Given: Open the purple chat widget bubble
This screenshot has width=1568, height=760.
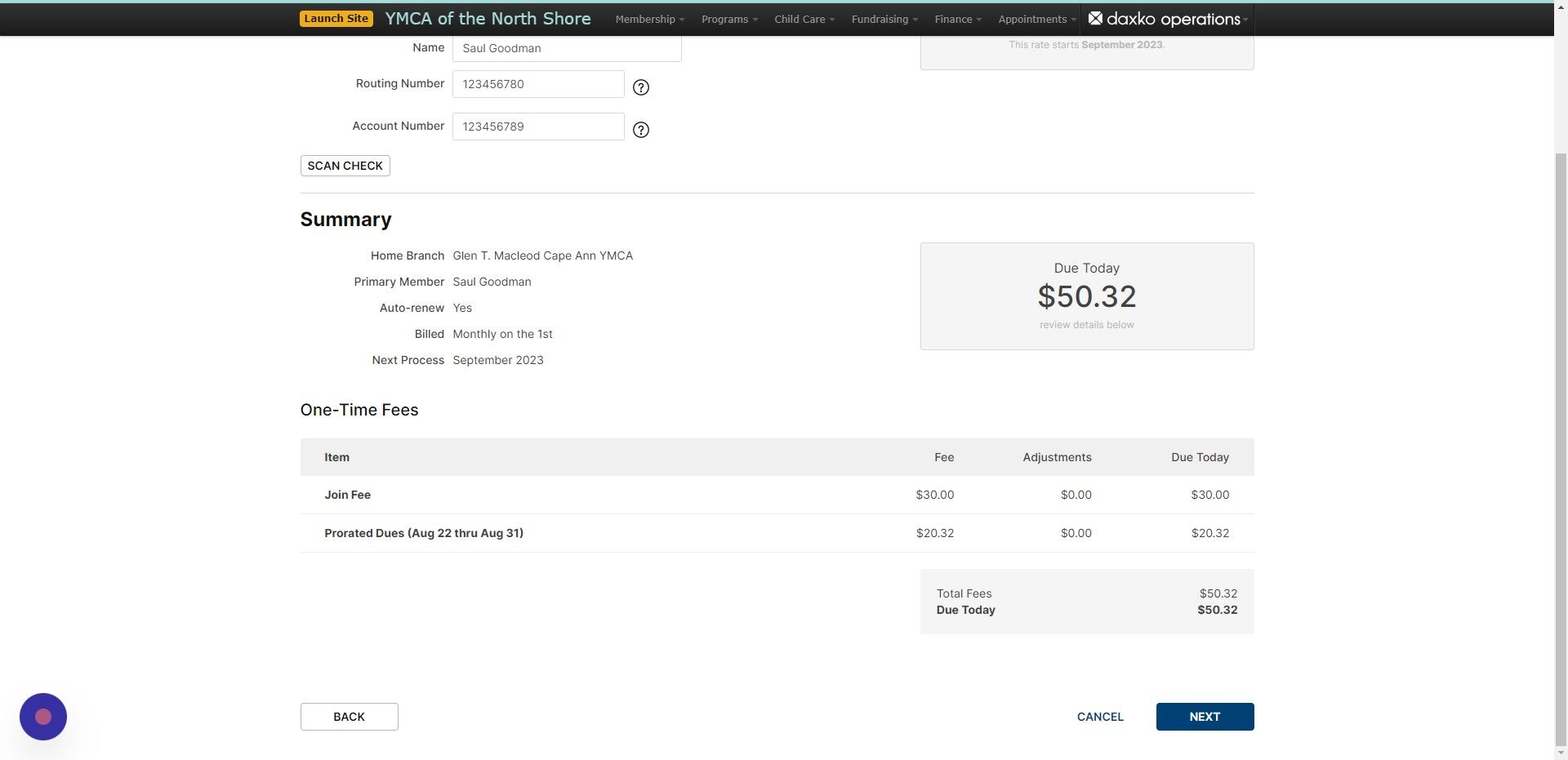Looking at the screenshot, I should 43,717.
